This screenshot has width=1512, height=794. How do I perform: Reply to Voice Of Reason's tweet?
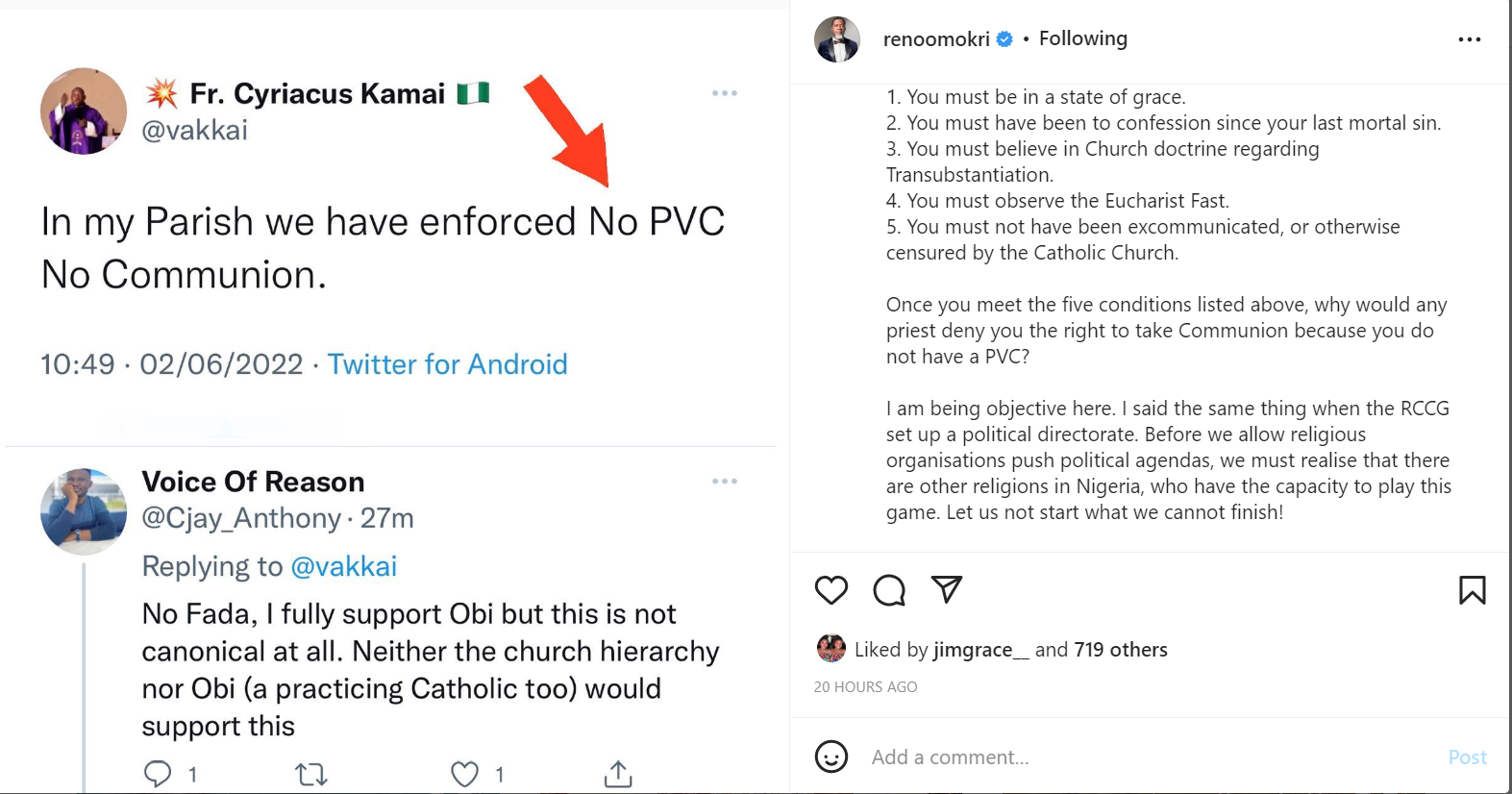click(x=158, y=774)
